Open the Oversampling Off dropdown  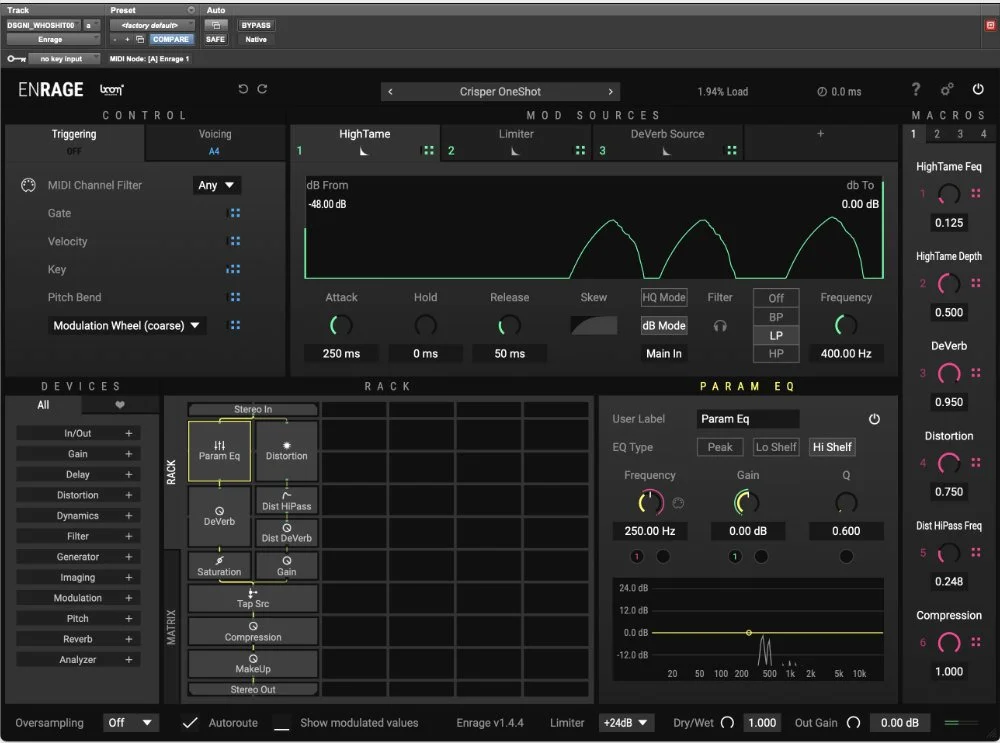(129, 723)
